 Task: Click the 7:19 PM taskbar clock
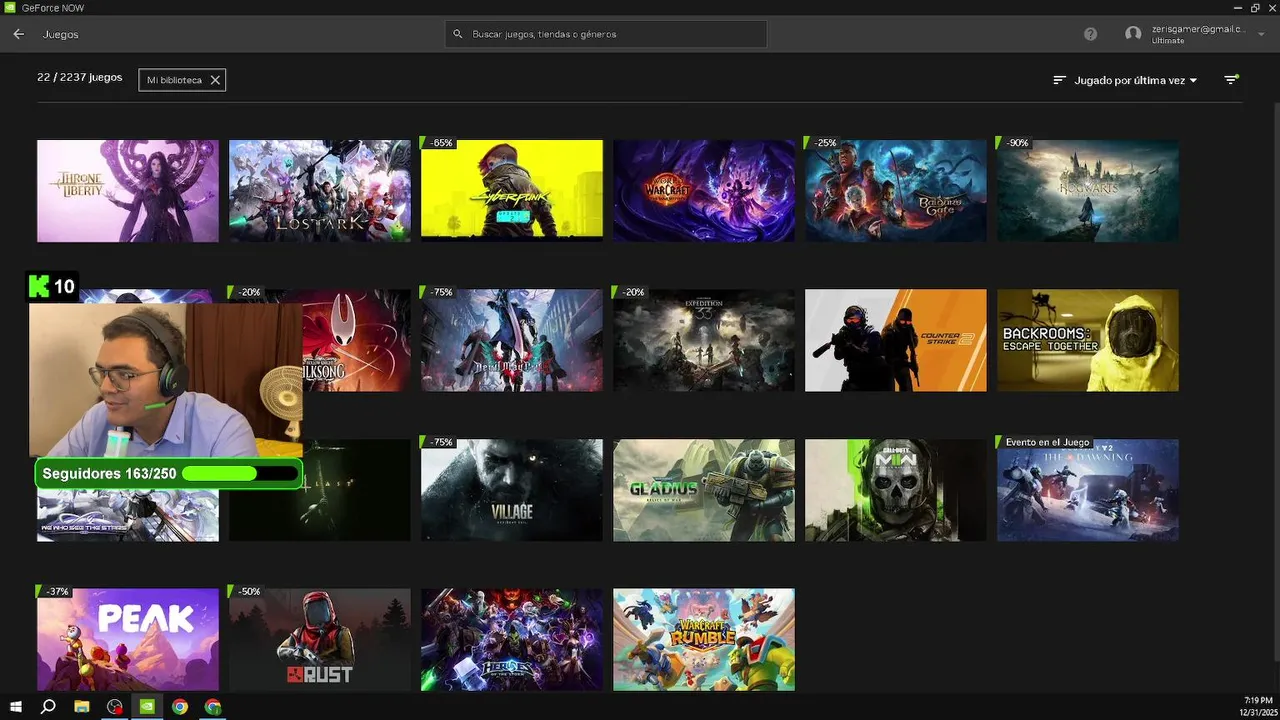click(1258, 700)
